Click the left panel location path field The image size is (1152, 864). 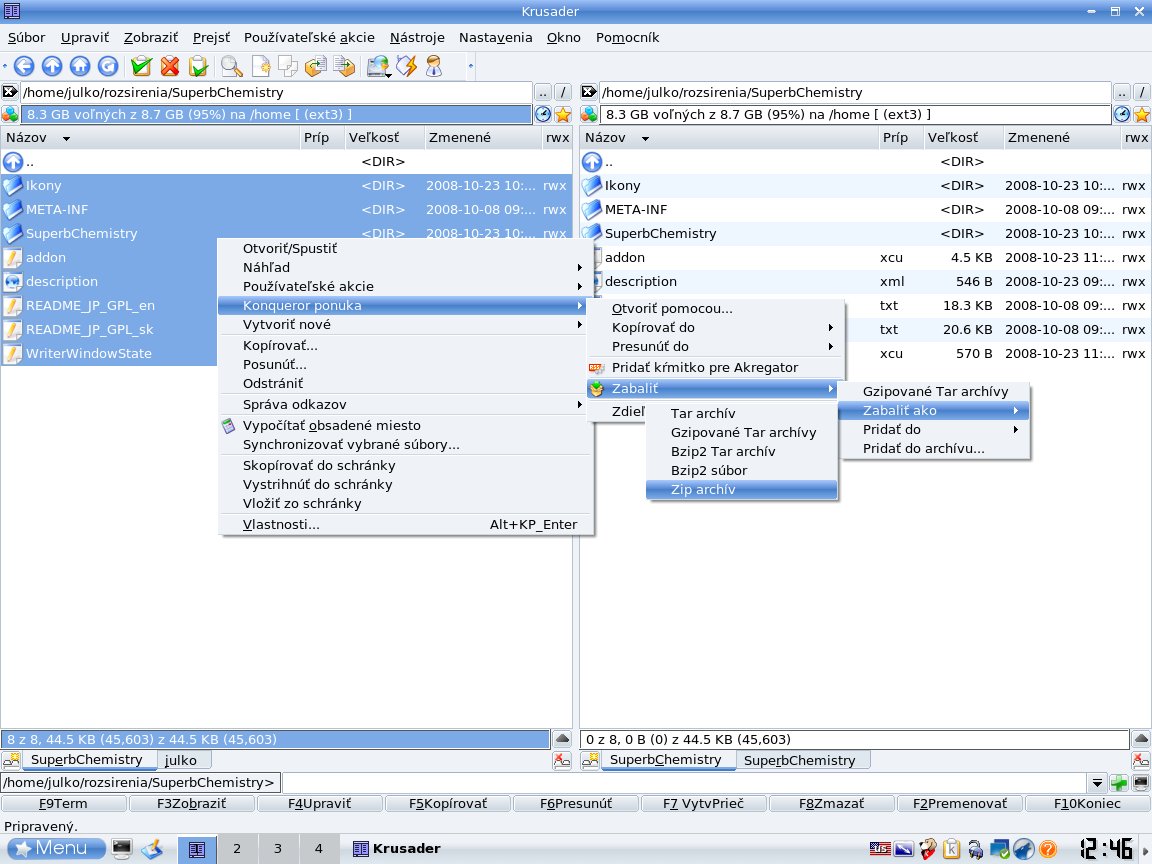pyautogui.click(x=276, y=93)
